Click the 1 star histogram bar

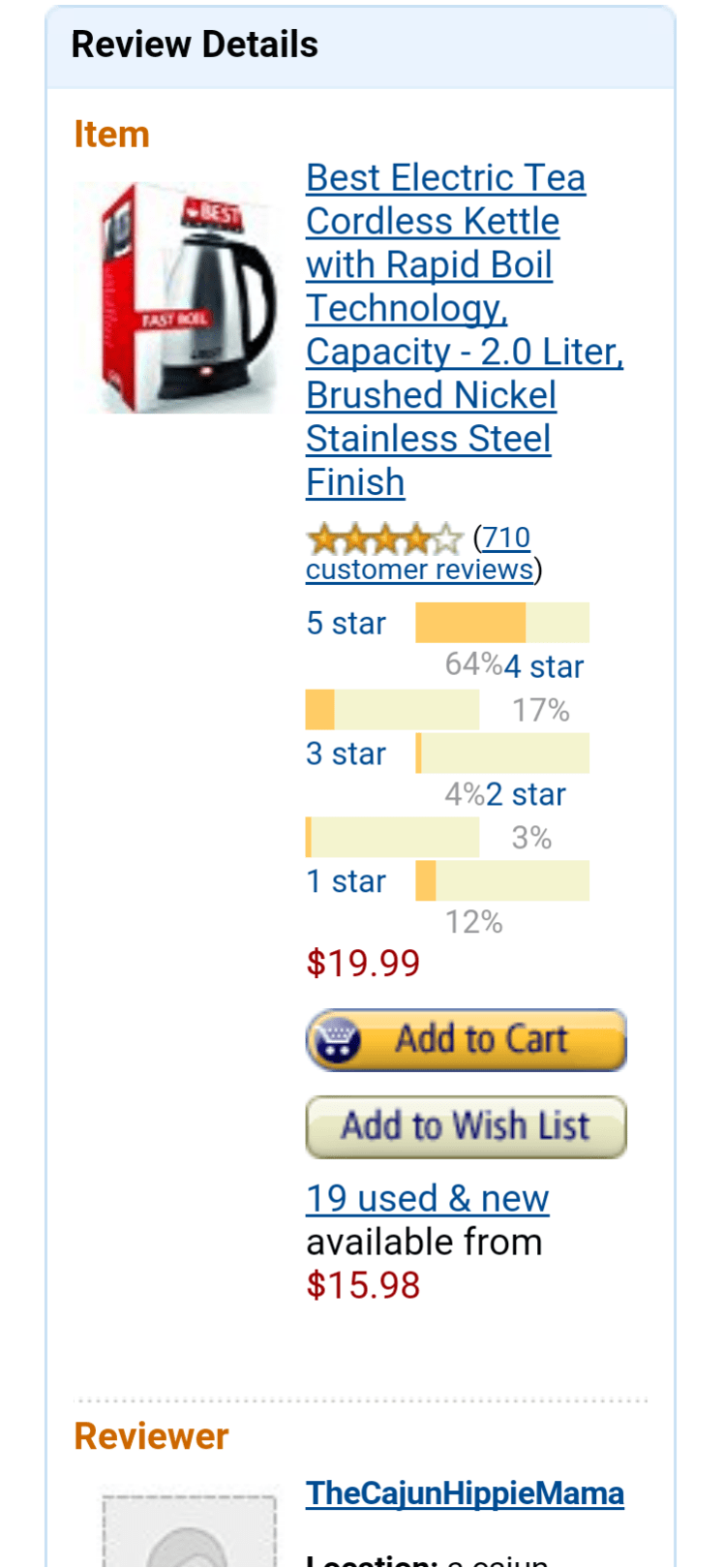(x=502, y=881)
